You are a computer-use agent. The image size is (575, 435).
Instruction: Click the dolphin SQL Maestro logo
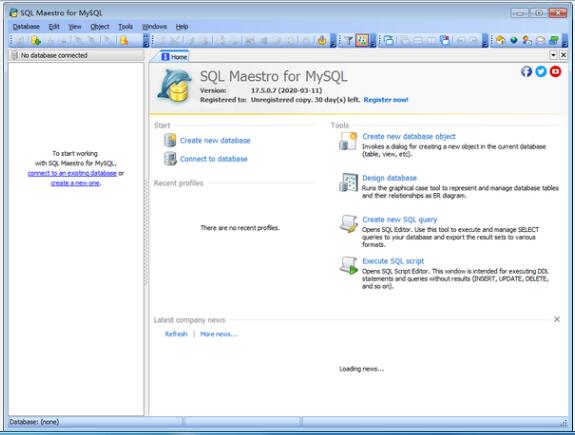point(175,86)
